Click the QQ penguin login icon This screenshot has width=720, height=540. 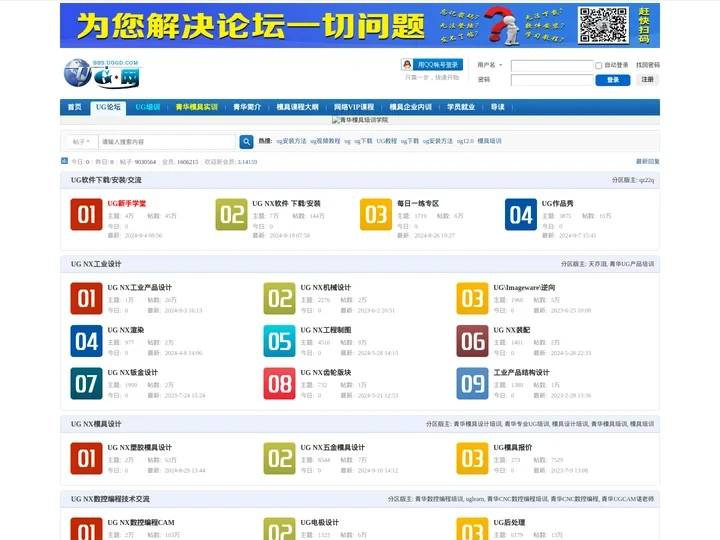coord(407,65)
